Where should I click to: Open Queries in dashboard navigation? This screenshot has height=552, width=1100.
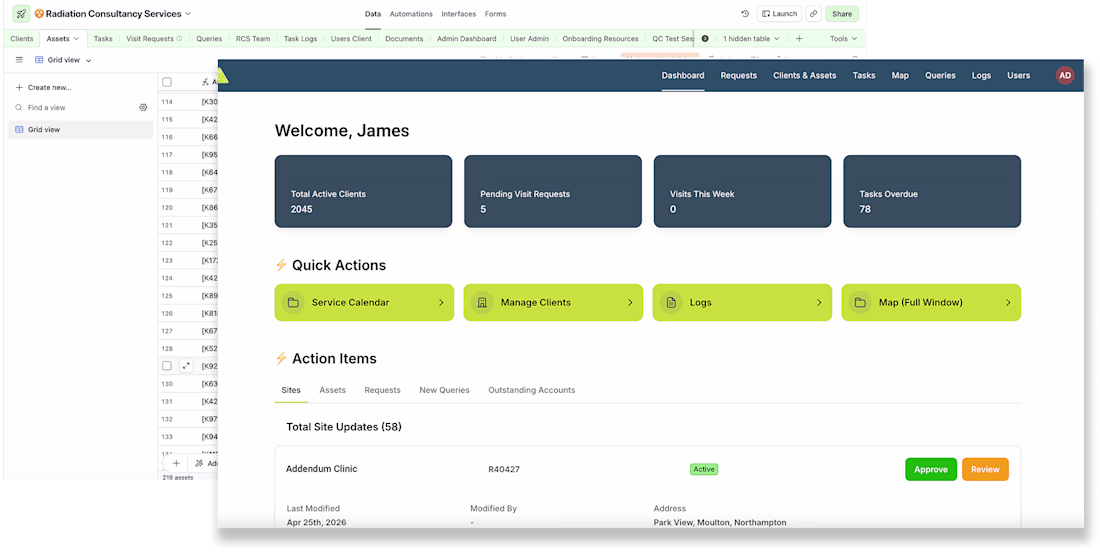(x=940, y=76)
